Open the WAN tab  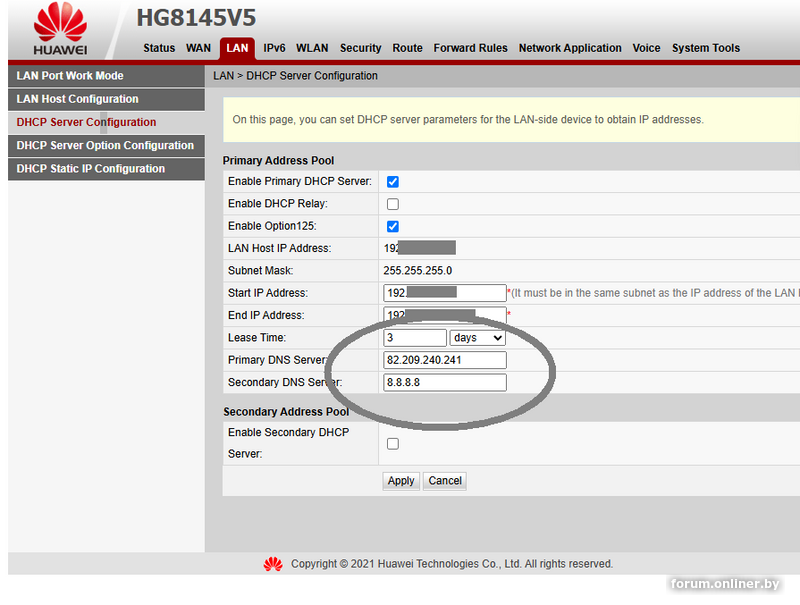pyautogui.click(x=198, y=48)
